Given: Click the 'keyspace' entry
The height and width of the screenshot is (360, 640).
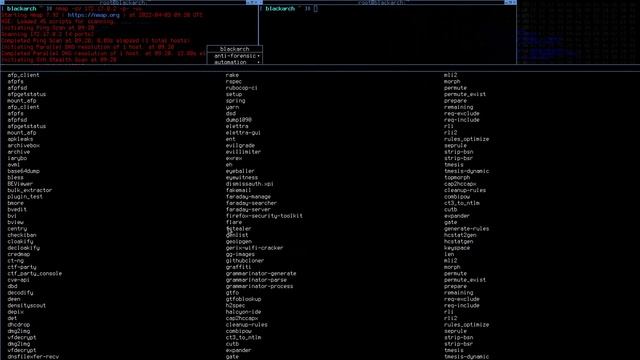Looking at the screenshot, I should click(457, 248).
